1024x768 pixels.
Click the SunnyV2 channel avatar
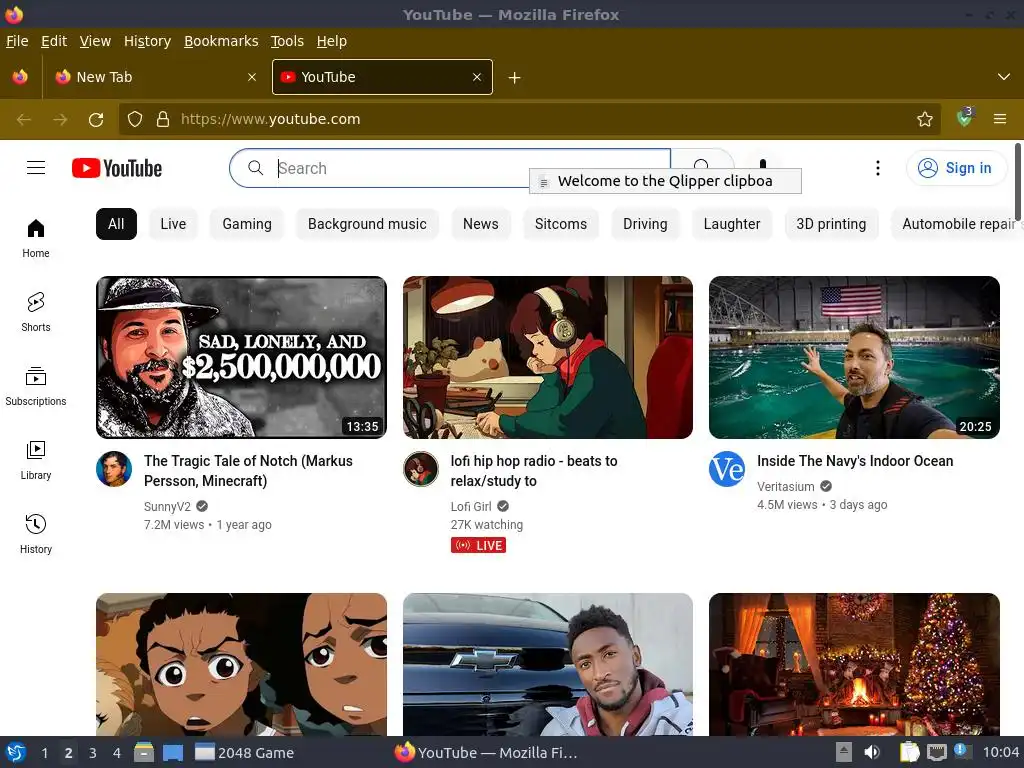click(114, 469)
